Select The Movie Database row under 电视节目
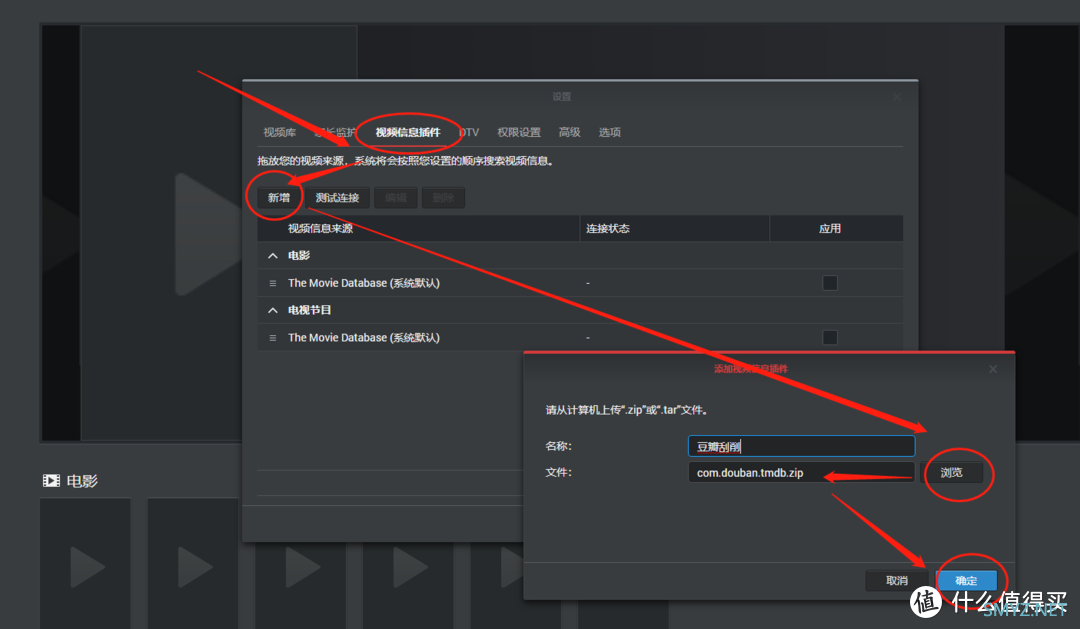Screen dimensions: 1080x629 (580, 338)
